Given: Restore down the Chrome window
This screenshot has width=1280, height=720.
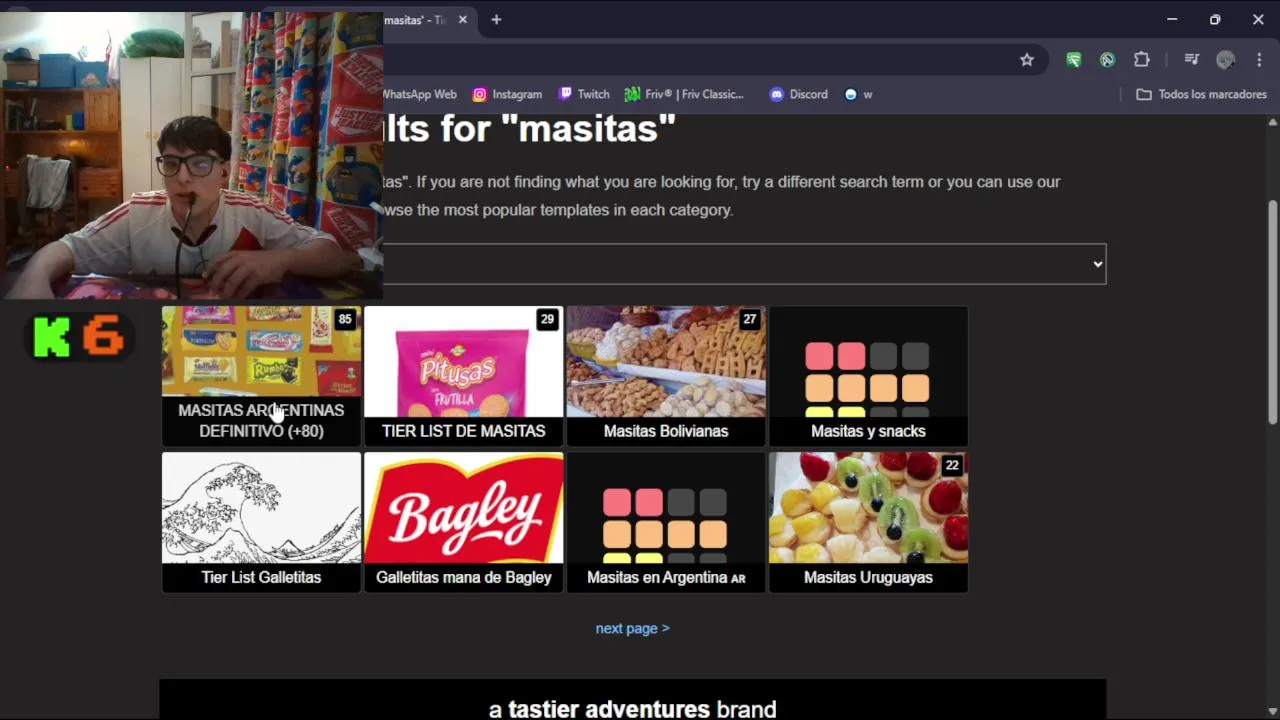Looking at the screenshot, I should point(1215,19).
